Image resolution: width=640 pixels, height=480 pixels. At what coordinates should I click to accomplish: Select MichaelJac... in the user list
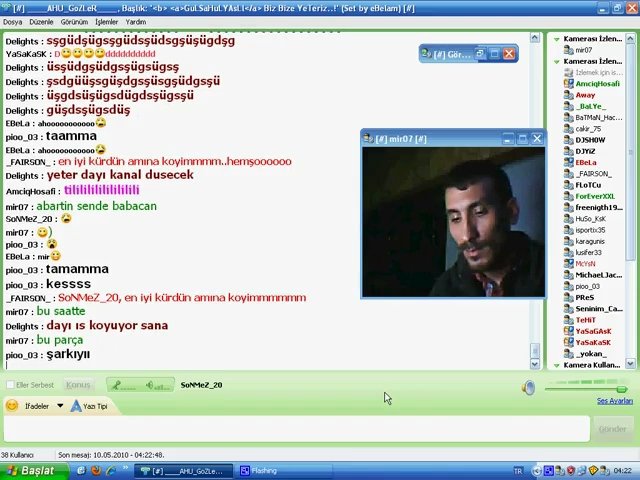598,275
